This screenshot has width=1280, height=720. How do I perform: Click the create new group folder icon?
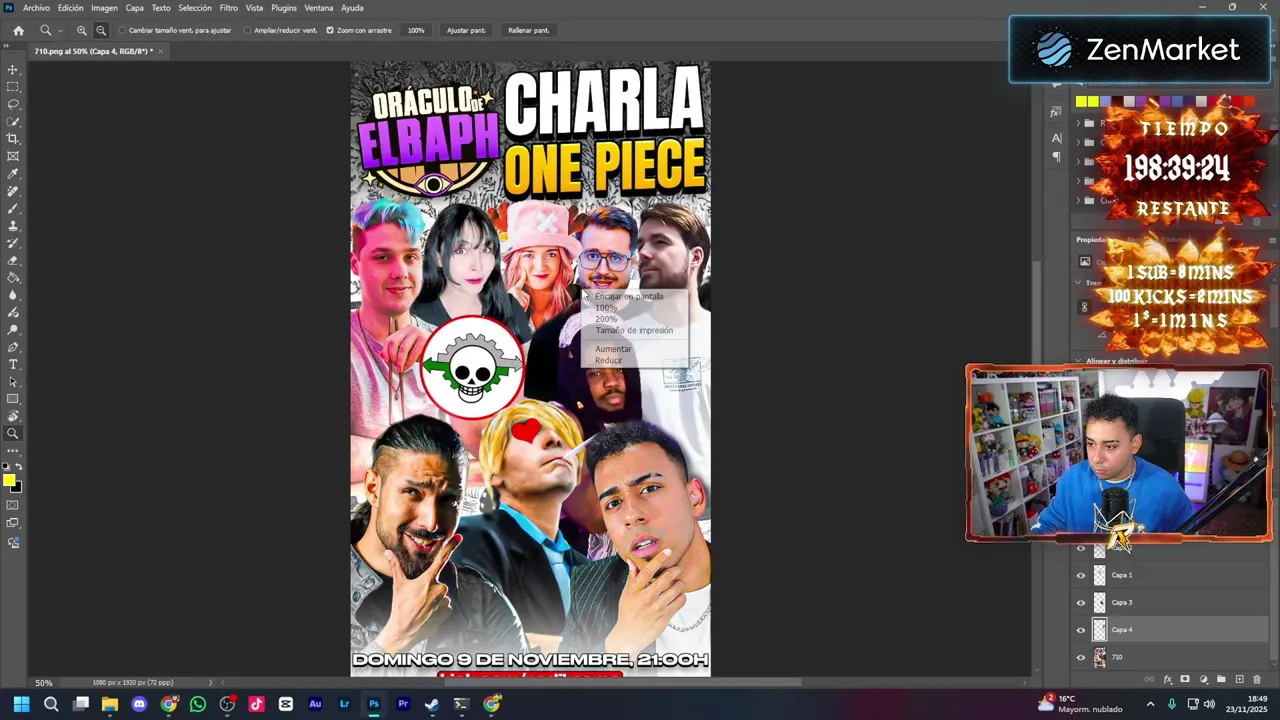[x=1221, y=680]
